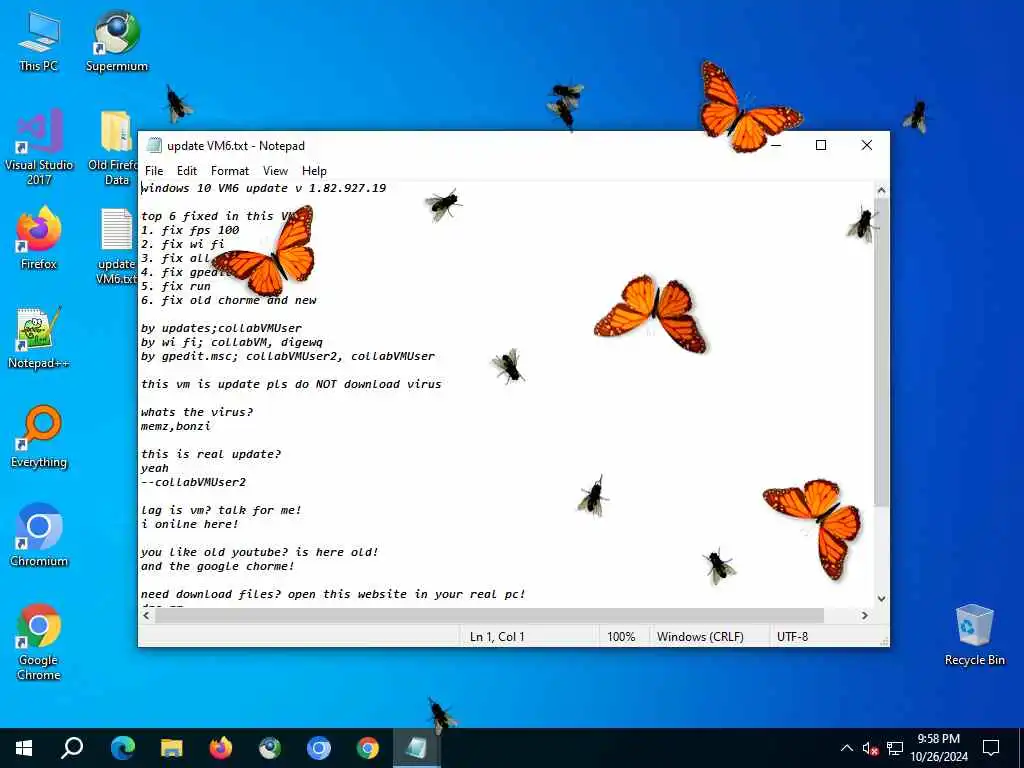This screenshot has width=1024, height=768.
Task: Click horizontal scrollbar right arrow
Action: pos(865,615)
